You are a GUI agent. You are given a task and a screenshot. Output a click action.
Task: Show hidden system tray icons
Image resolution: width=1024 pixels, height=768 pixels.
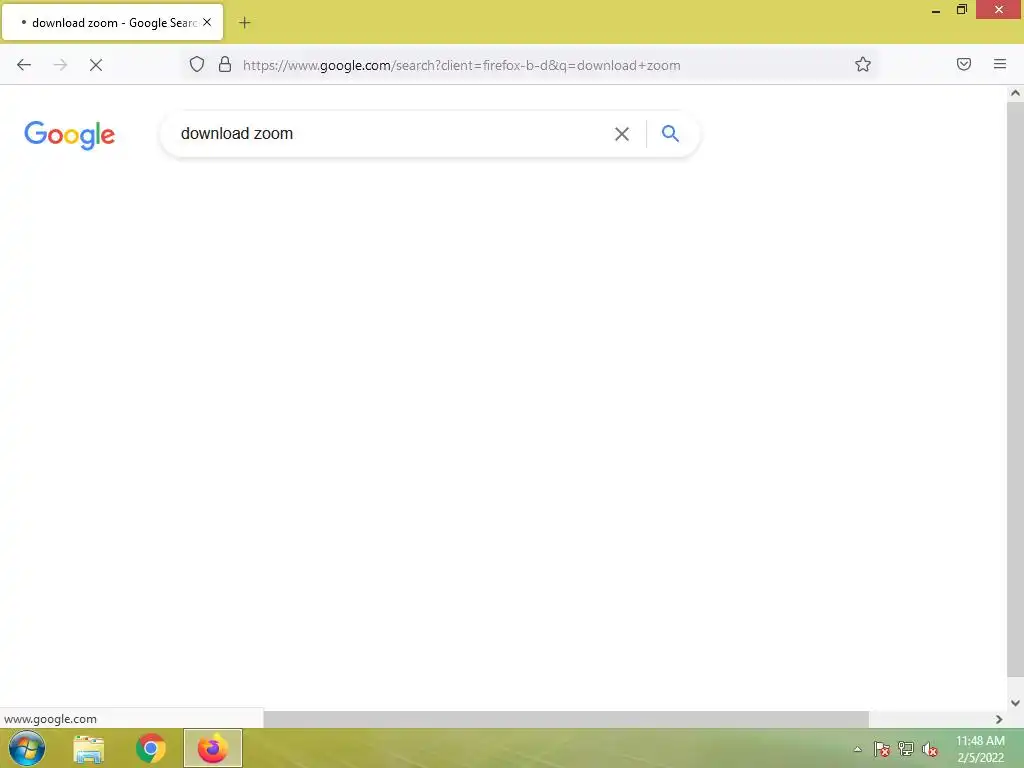pyautogui.click(x=857, y=749)
